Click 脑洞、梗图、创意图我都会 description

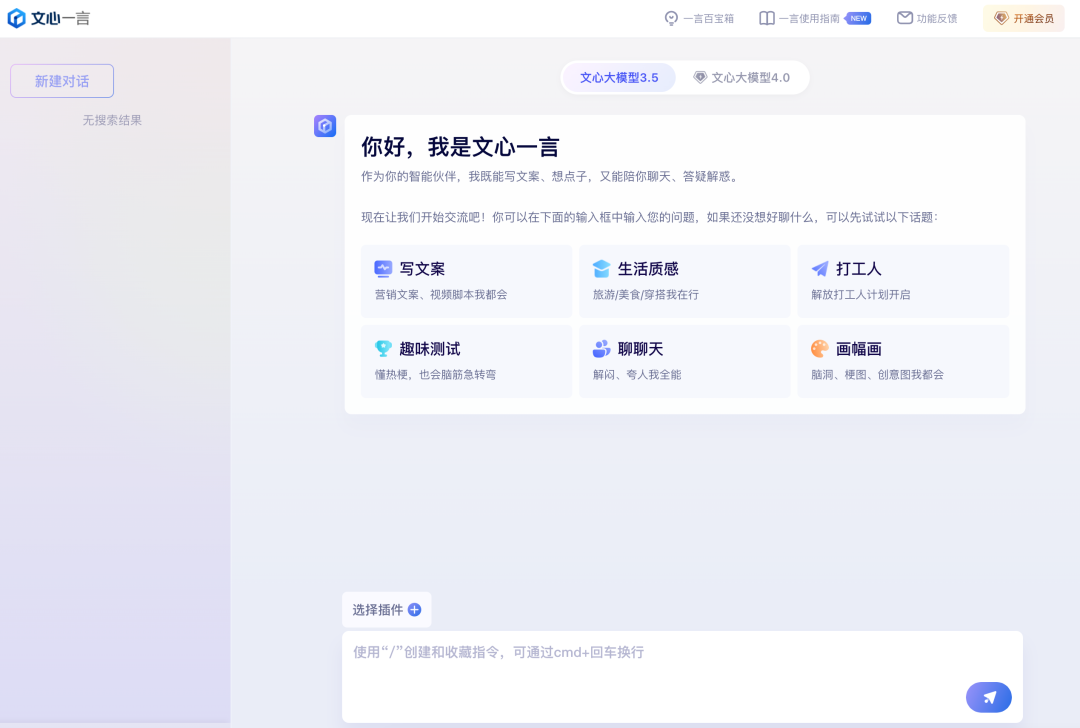(877, 375)
